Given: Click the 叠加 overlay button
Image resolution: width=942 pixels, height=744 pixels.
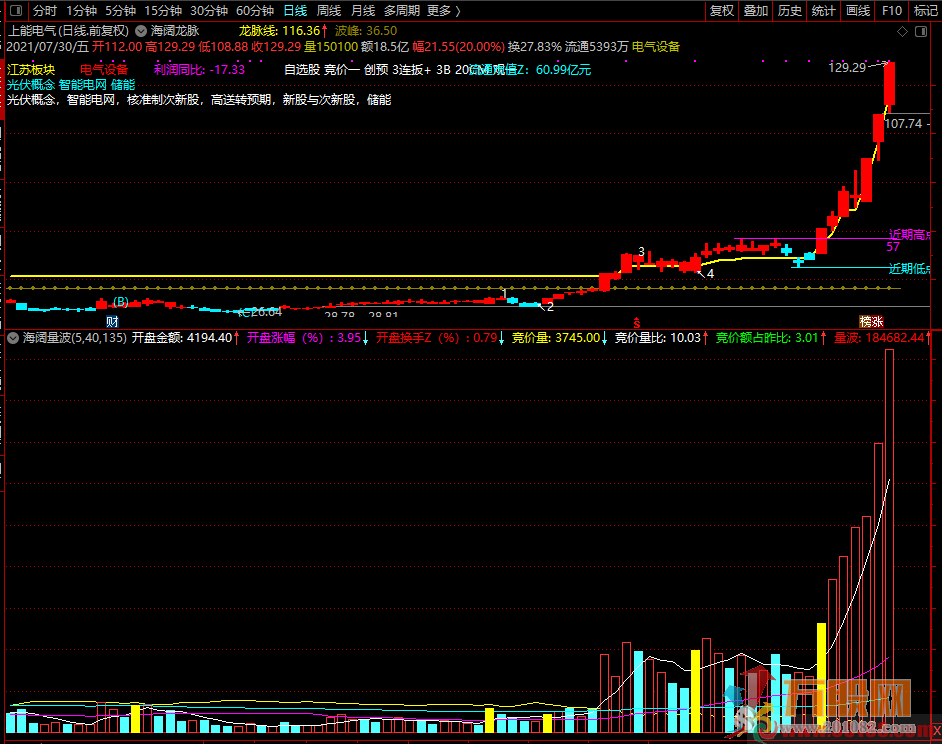Looking at the screenshot, I should coord(756,11).
